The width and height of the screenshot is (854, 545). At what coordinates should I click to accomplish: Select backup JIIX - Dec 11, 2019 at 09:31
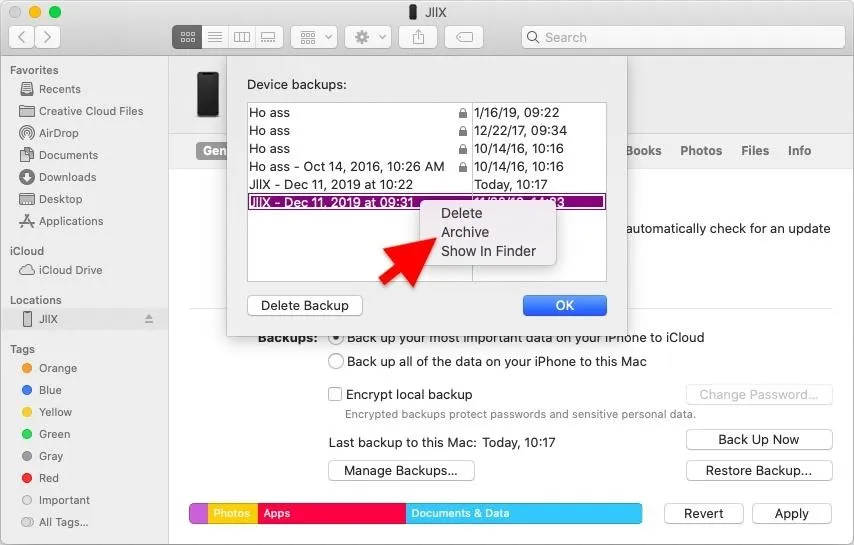(426, 202)
